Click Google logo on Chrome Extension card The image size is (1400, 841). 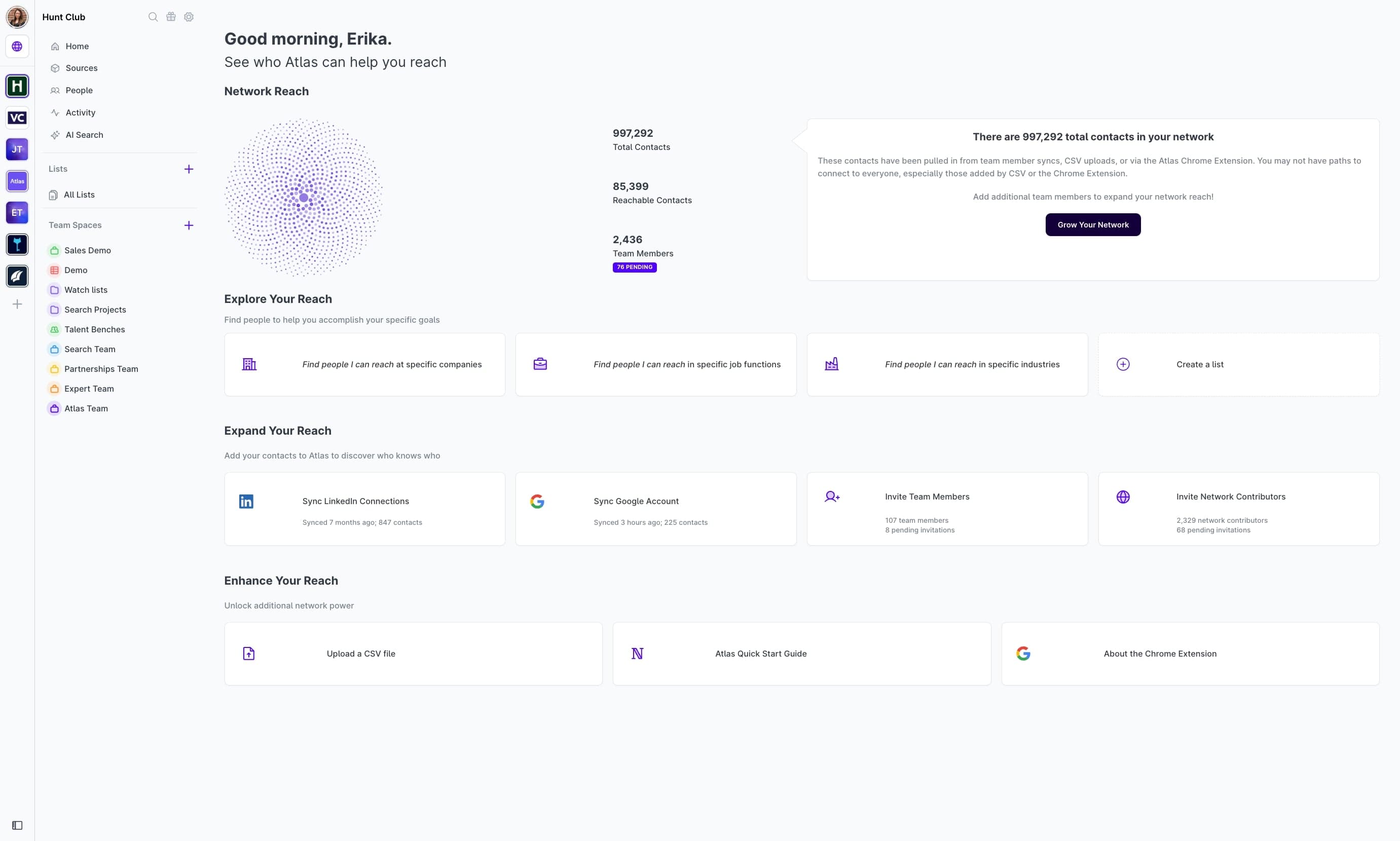[x=1023, y=654]
